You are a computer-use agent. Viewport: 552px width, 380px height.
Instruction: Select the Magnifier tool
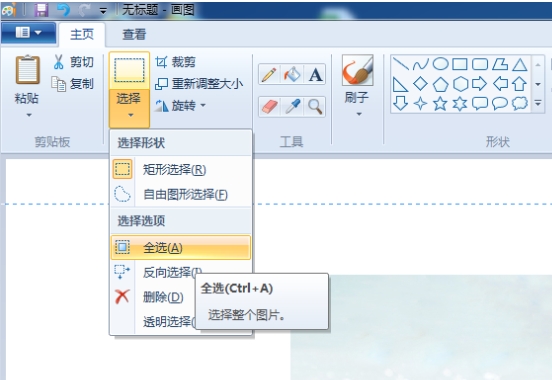point(315,106)
